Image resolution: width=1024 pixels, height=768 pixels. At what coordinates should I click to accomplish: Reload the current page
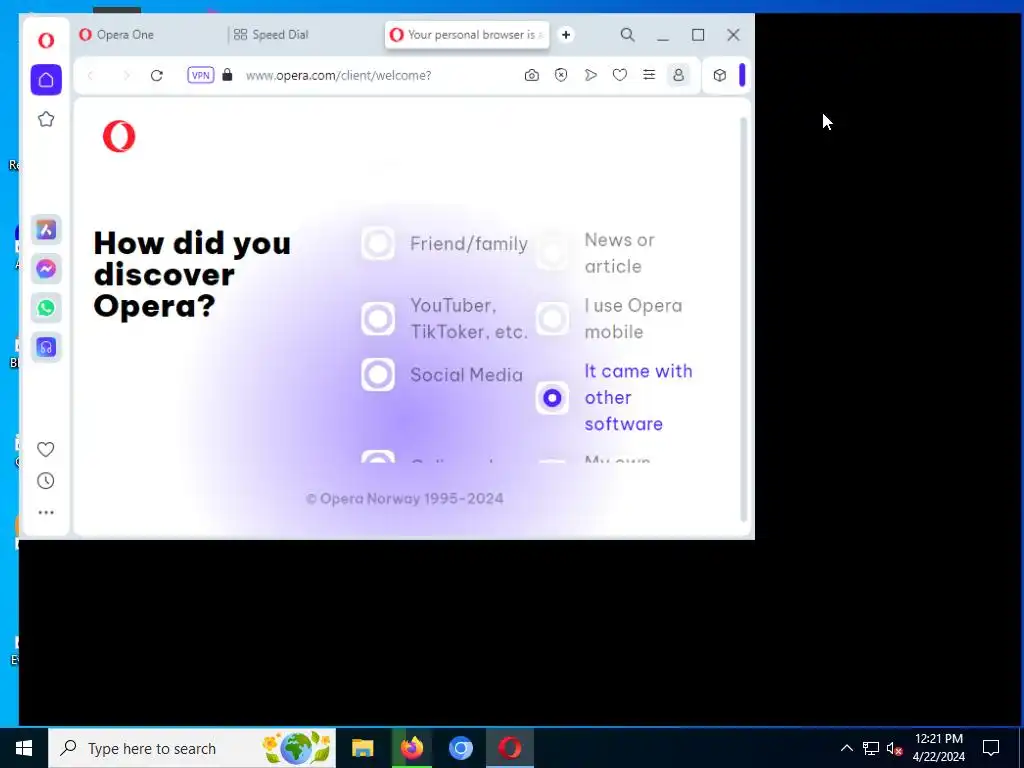(x=157, y=75)
